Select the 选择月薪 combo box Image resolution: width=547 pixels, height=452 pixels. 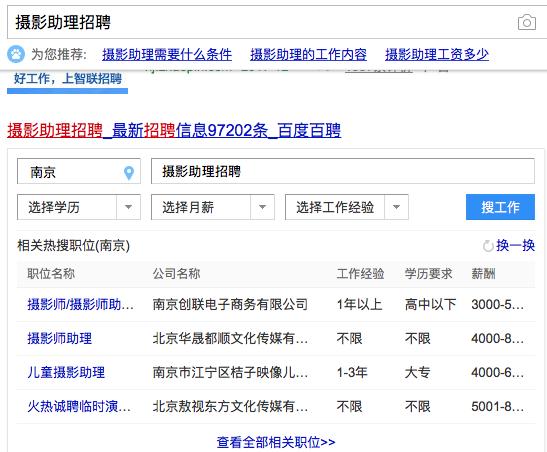[x=213, y=207]
